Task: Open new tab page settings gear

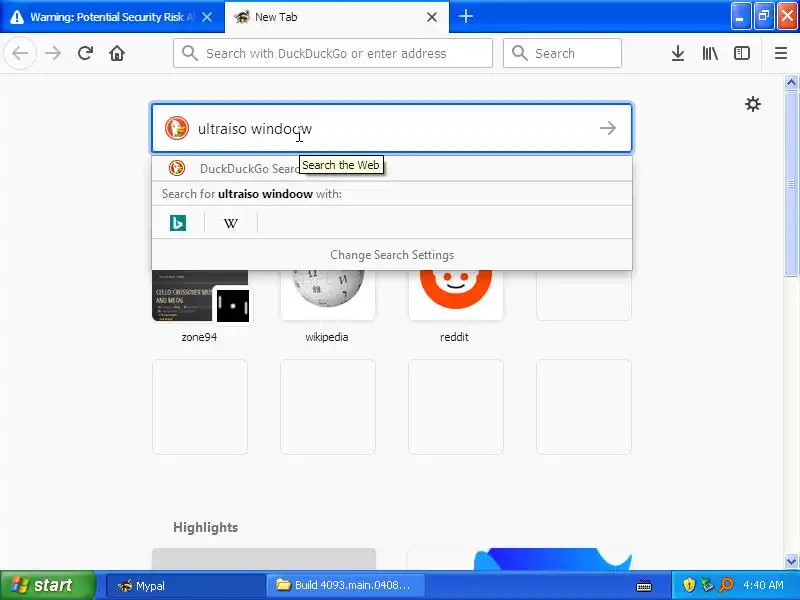Action: pos(753,104)
